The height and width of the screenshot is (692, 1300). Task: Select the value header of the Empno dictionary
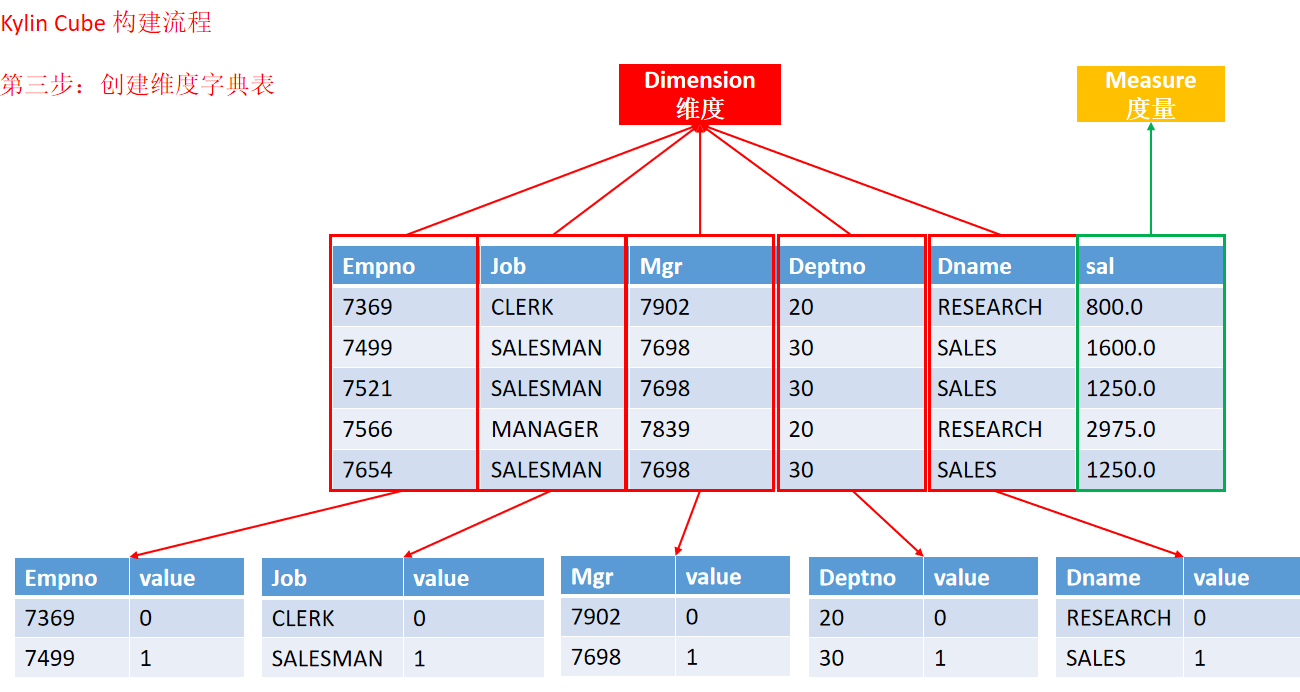point(187,577)
